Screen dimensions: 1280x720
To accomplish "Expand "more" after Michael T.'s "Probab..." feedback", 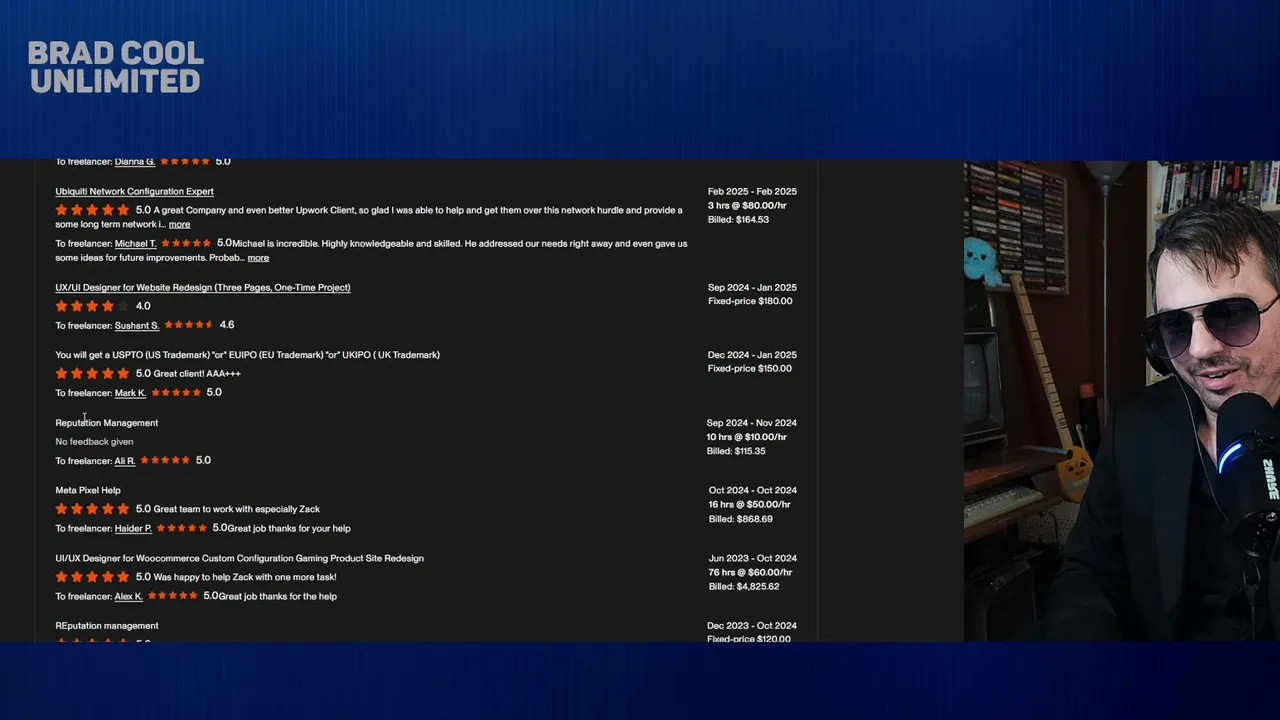I will point(258,258).
